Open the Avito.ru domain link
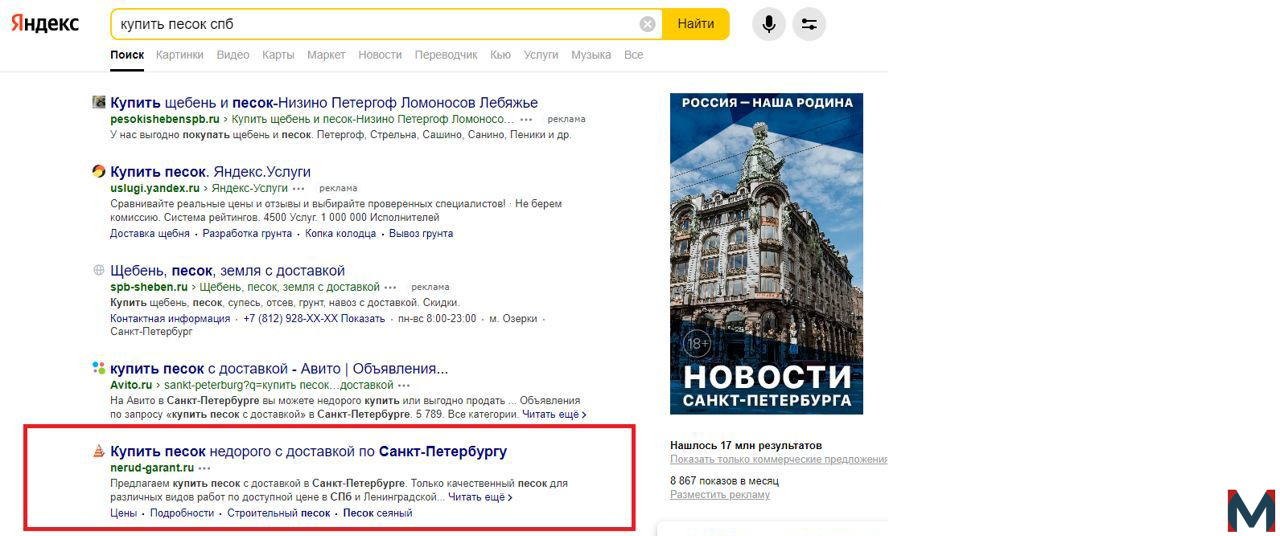Viewport: 1280px width, 536px height. coord(131,385)
